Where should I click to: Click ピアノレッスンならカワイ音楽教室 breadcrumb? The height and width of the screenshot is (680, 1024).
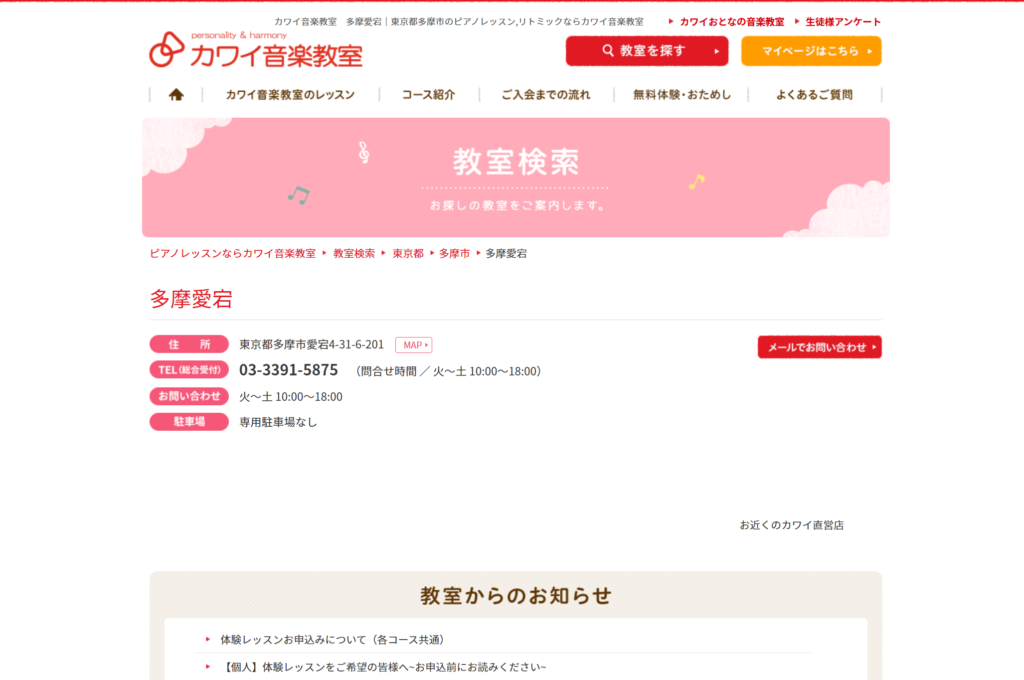232,253
